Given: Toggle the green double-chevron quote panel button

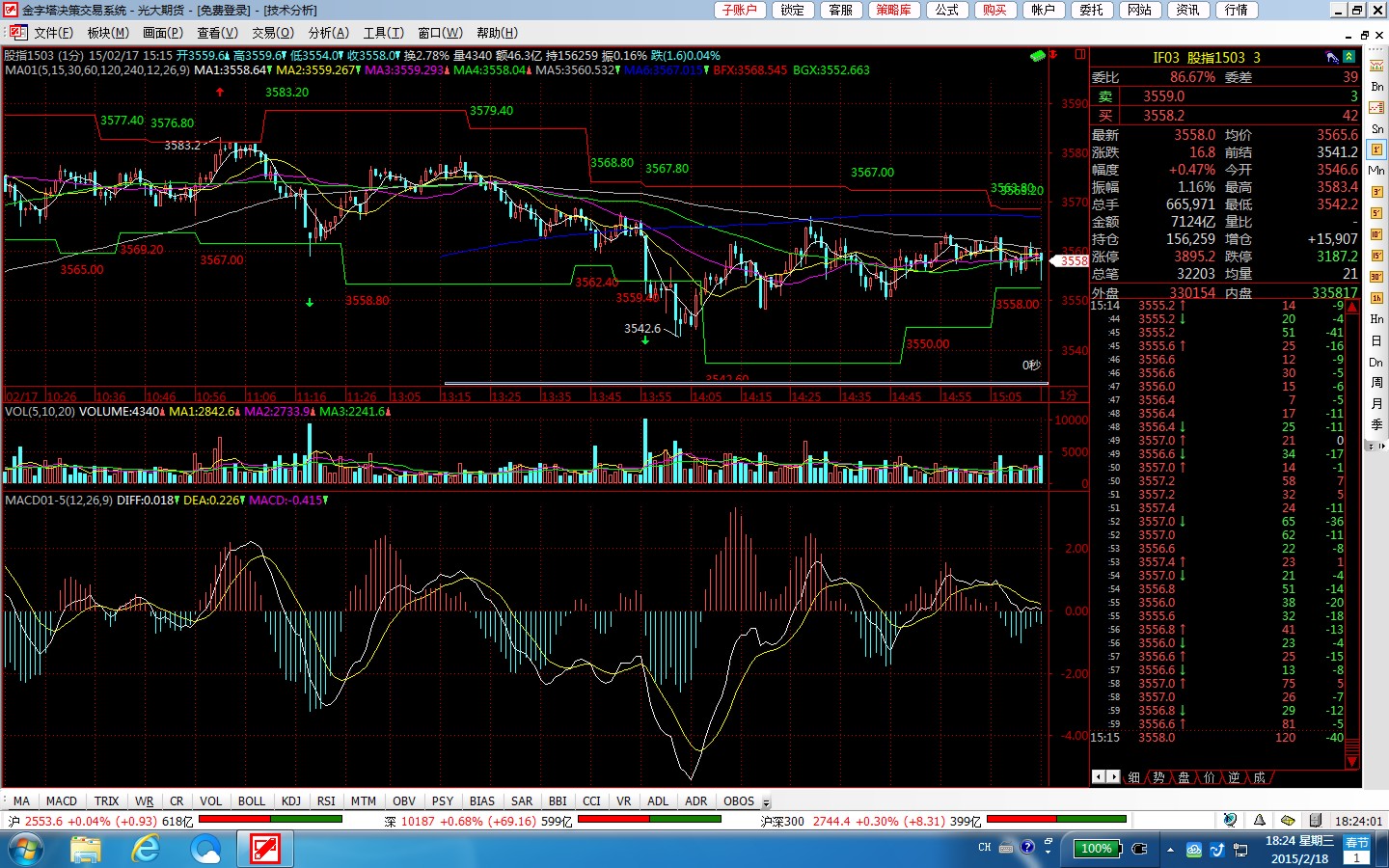Looking at the screenshot, I should click(x=1348, y=58).
